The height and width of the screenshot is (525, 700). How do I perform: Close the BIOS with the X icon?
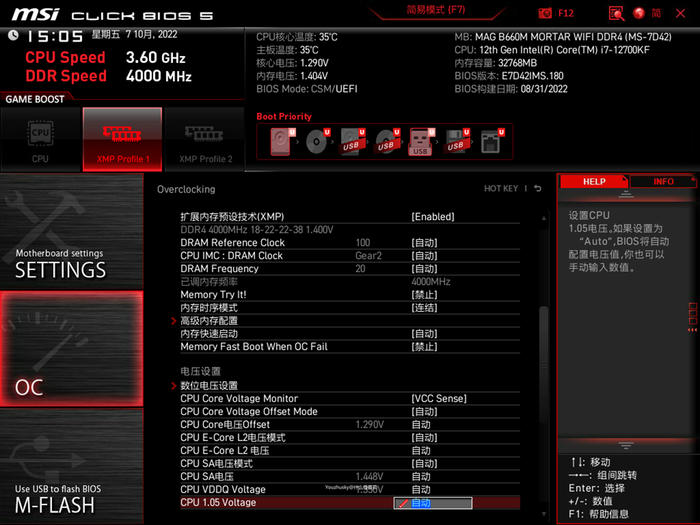pos(680,13)
